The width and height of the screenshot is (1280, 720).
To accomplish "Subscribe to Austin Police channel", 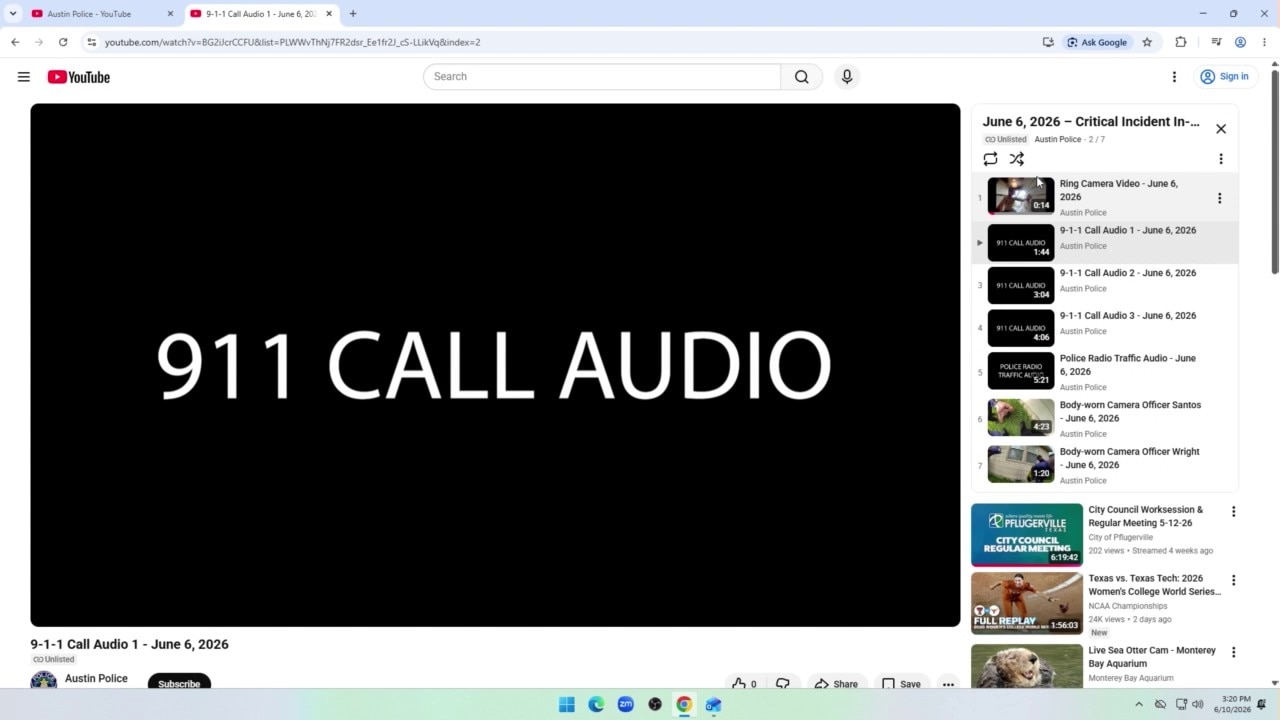I will 179,684.
